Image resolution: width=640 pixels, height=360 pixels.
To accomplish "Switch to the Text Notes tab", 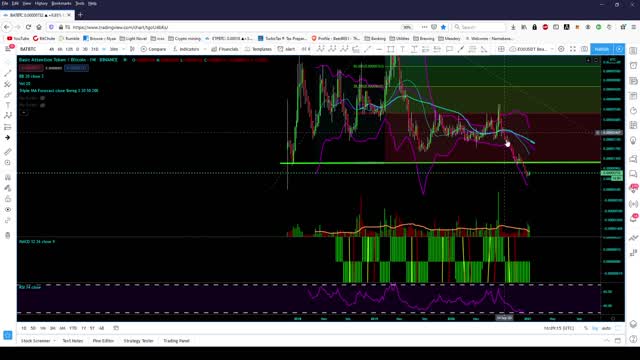I will [73, 341].
